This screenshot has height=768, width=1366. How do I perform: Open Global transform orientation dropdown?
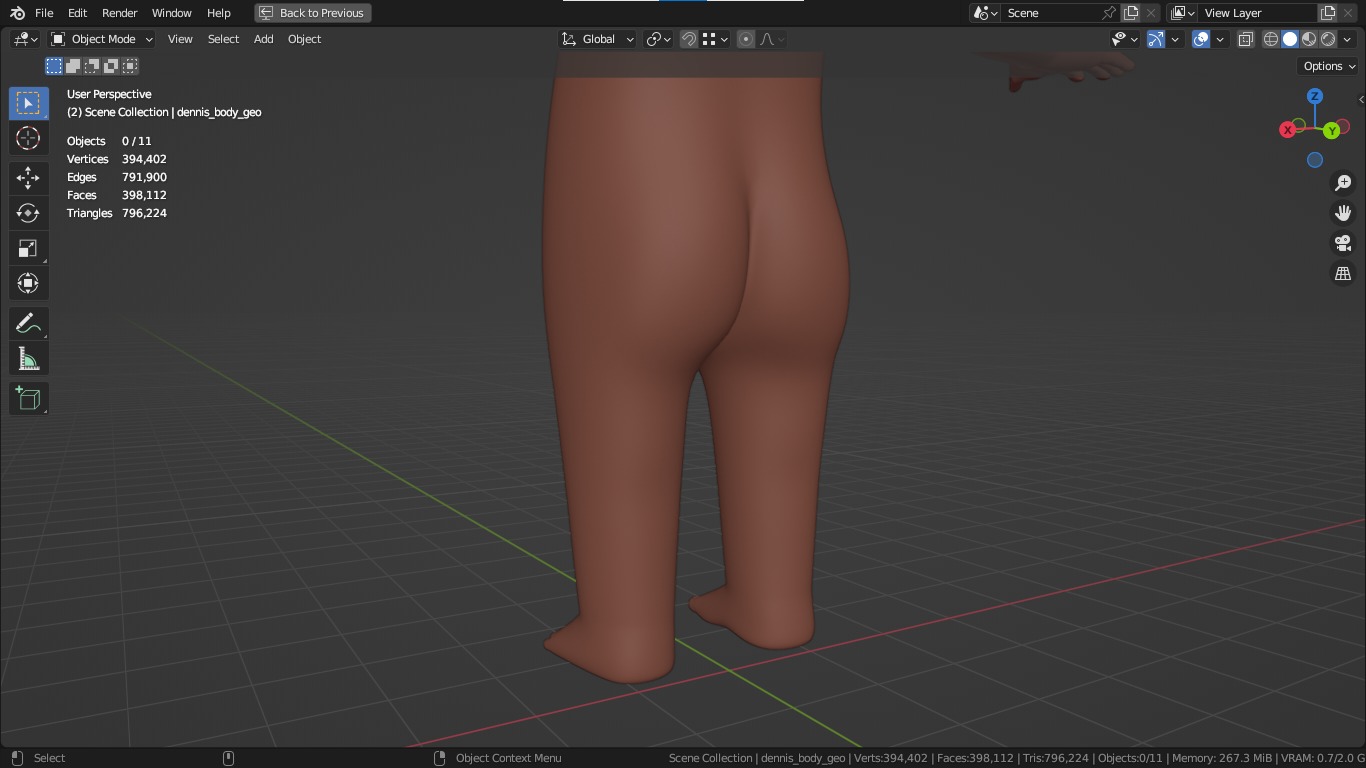597,39
